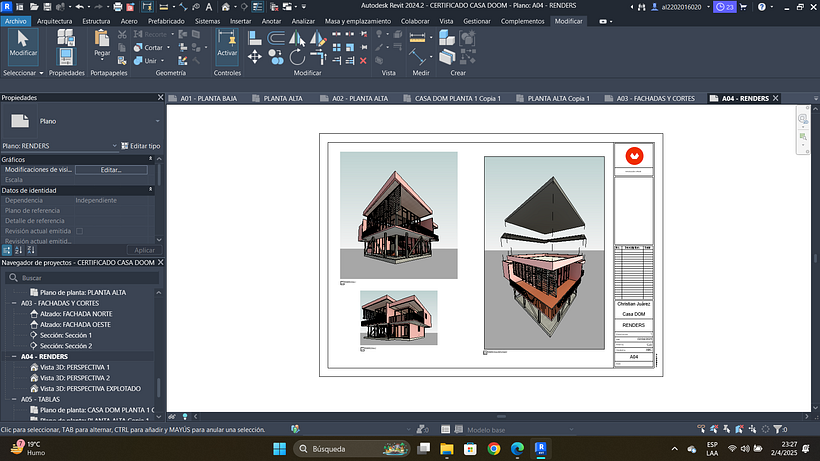Toggle Select underlay elements status icon
This screenshot has width=820, height=461.
click(714, 429)
